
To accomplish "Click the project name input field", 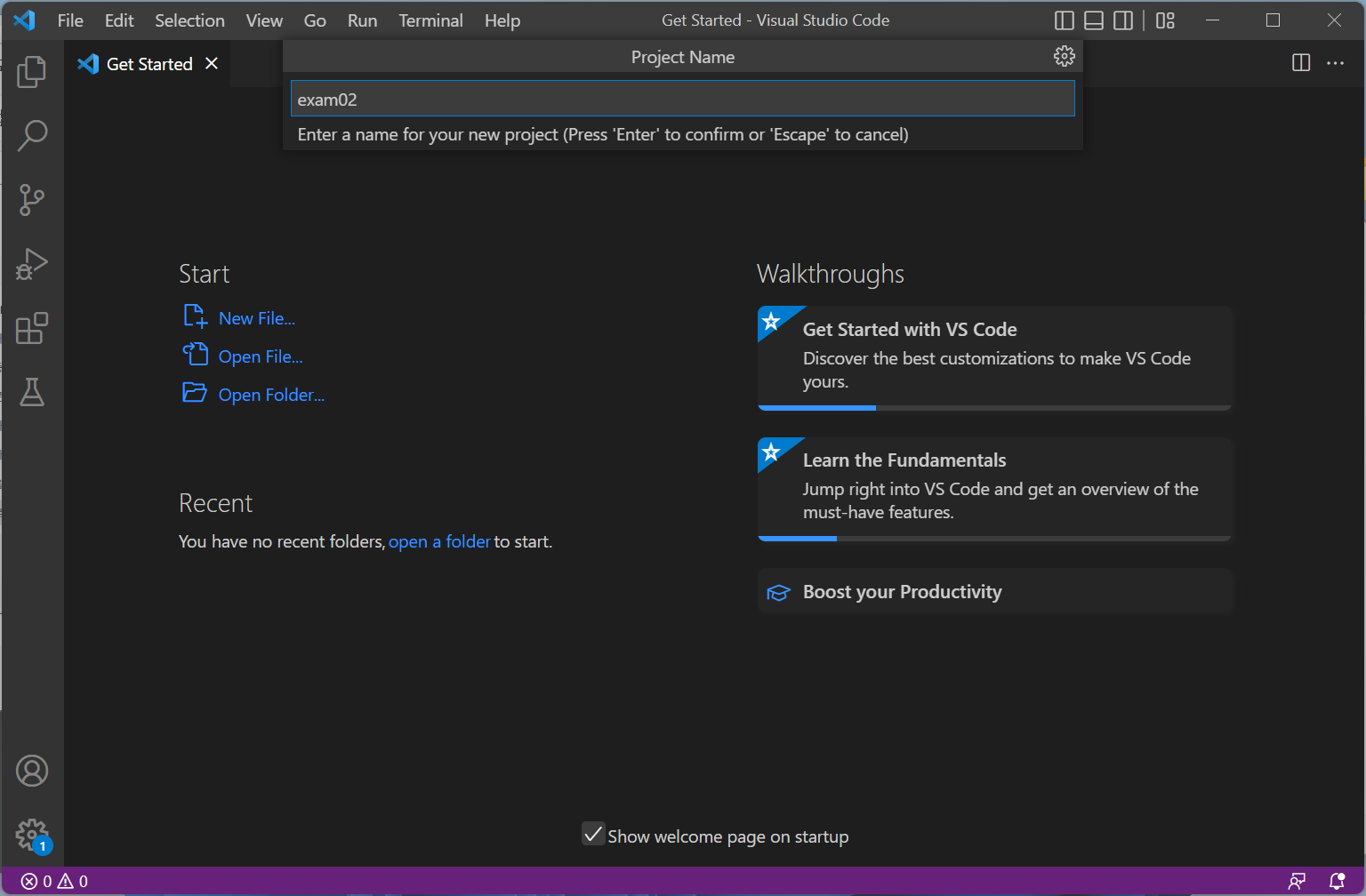I will click(683, 99).
